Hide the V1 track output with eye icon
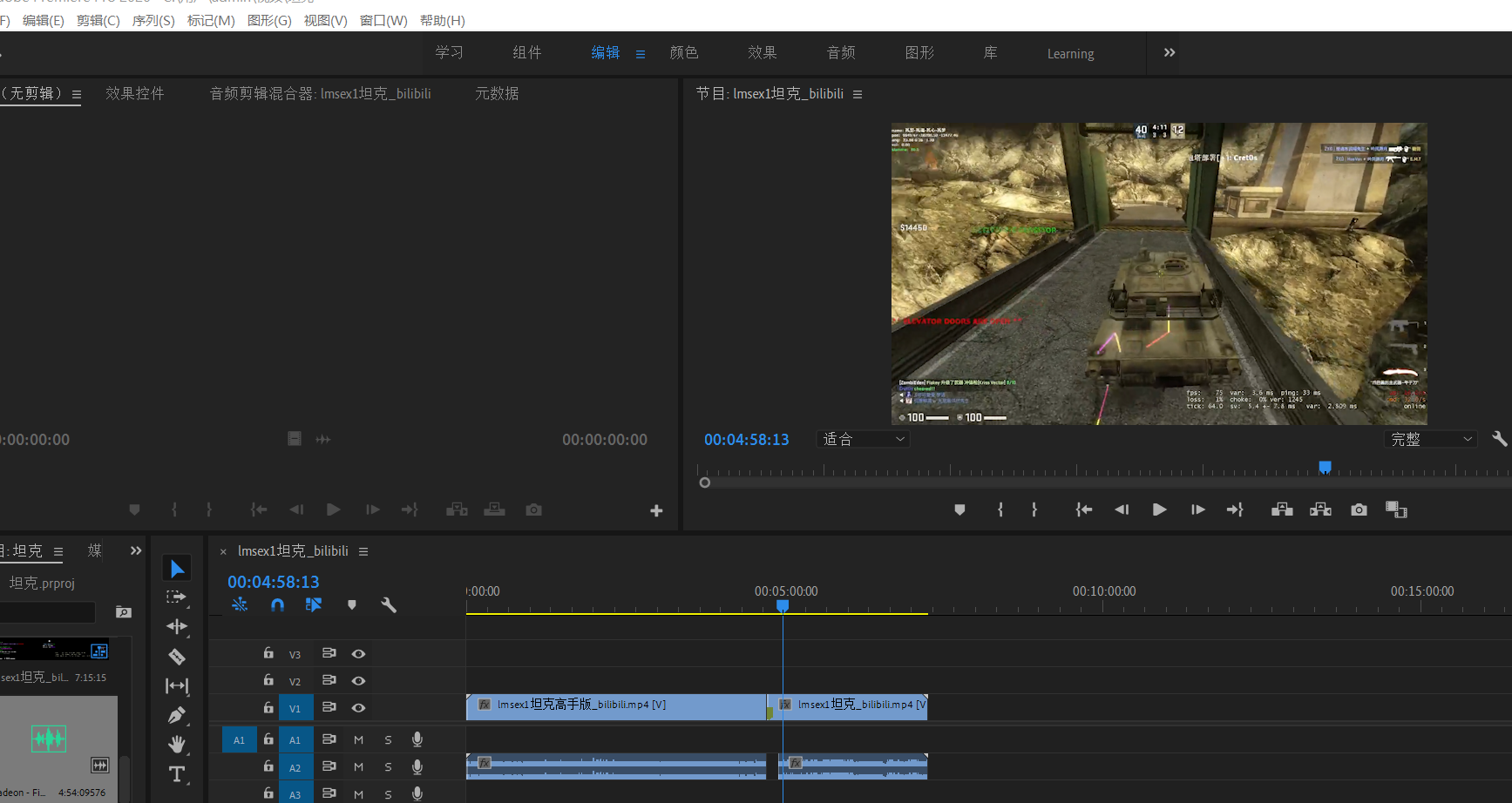 point(358,708)
